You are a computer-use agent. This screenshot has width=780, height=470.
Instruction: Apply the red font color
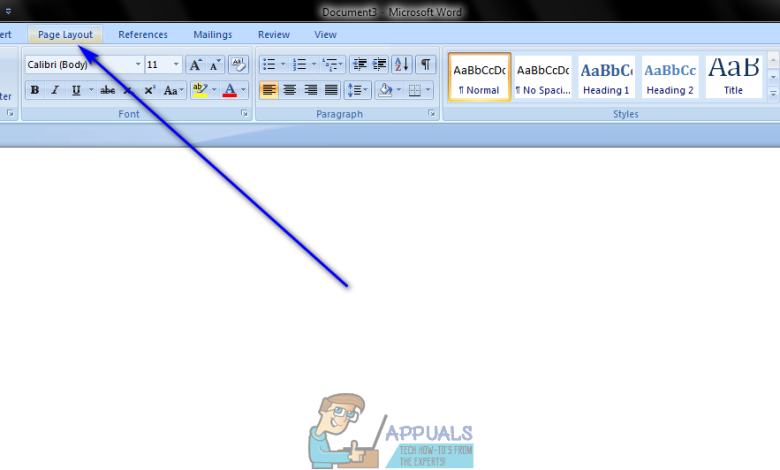coord(229,90)
